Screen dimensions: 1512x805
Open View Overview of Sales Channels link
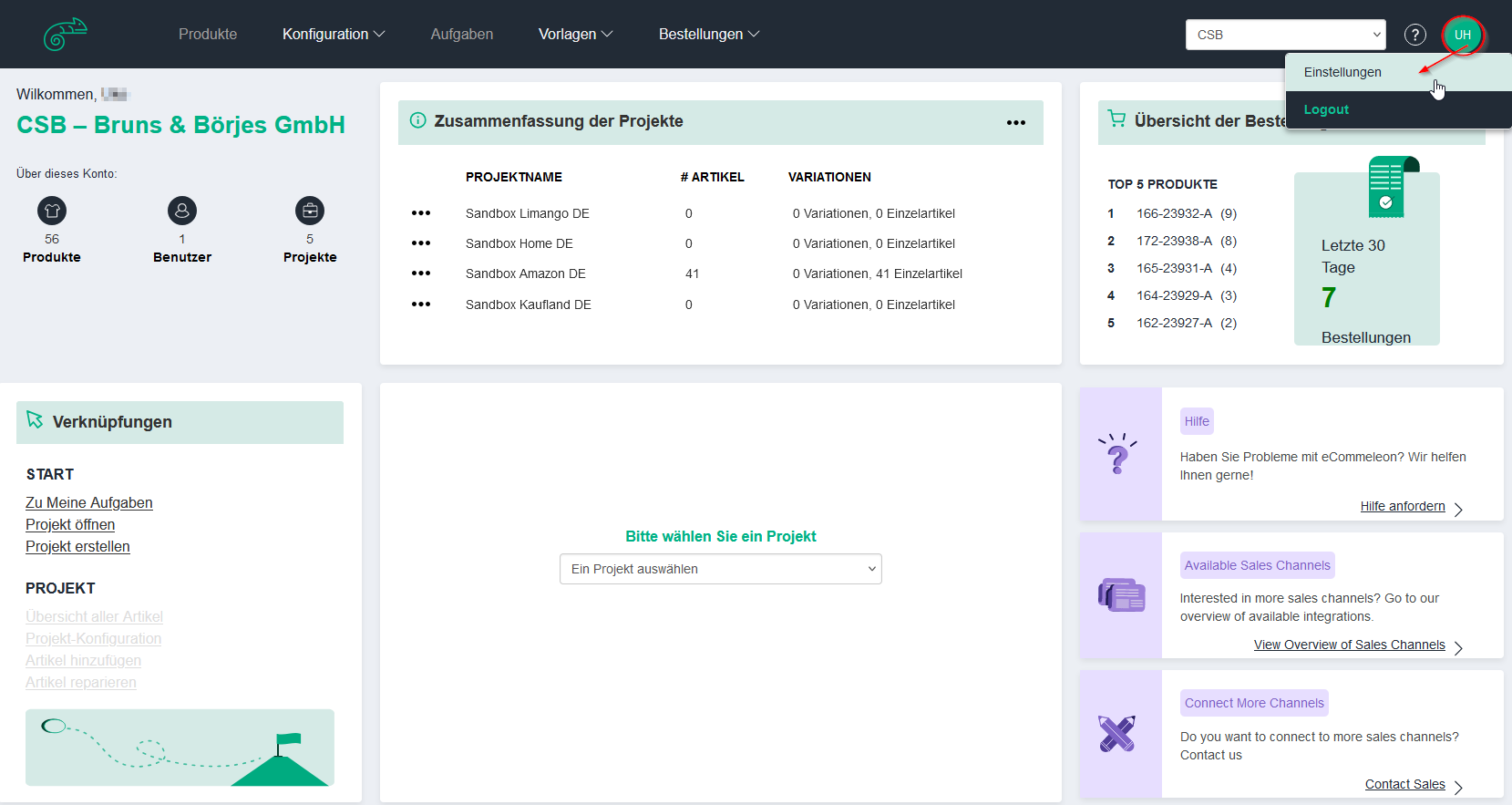(1349, 645)
